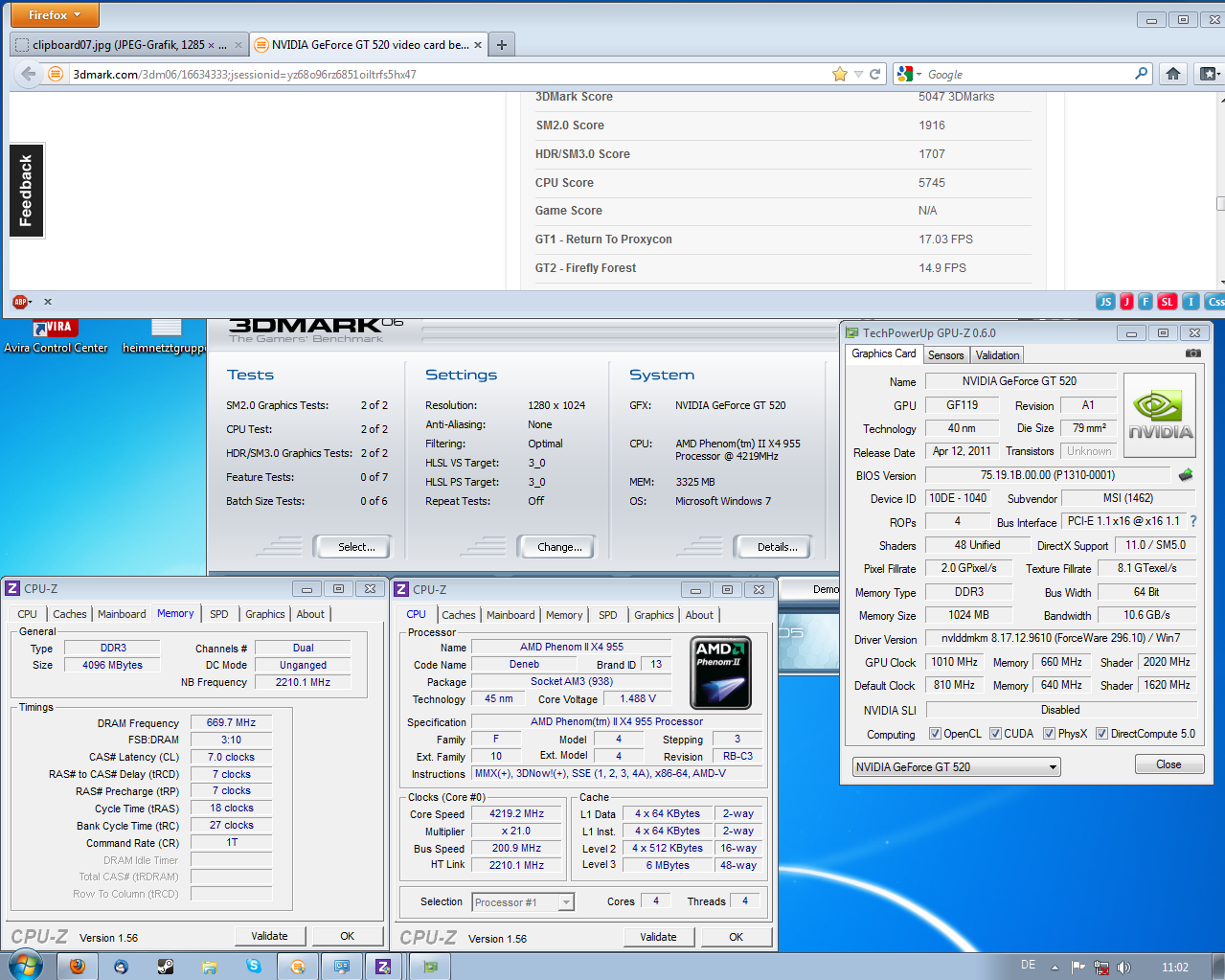Open SPD tab in left CPU-Z window
The image size is (1225, 980).
click(219, 614)
